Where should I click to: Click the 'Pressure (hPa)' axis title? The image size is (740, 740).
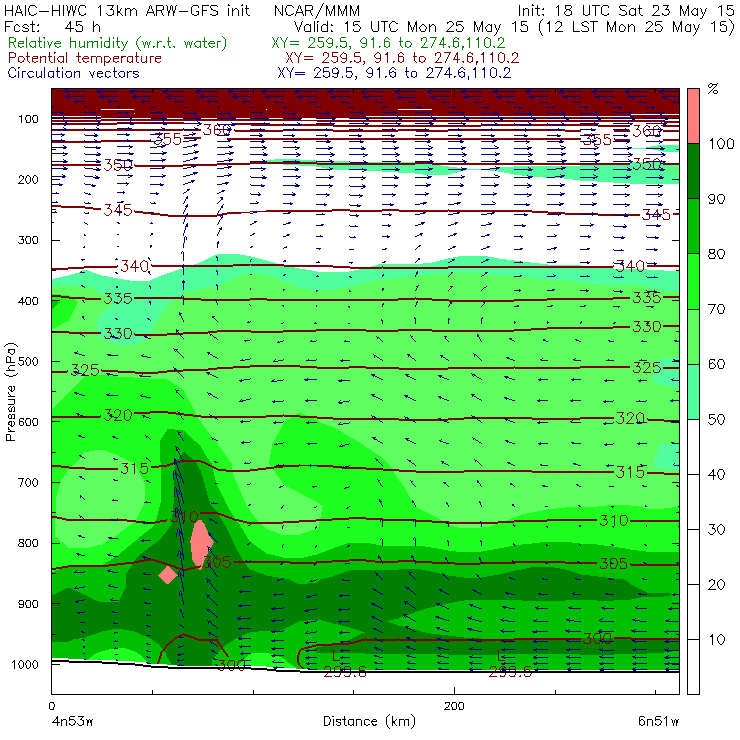coord(11,392)
